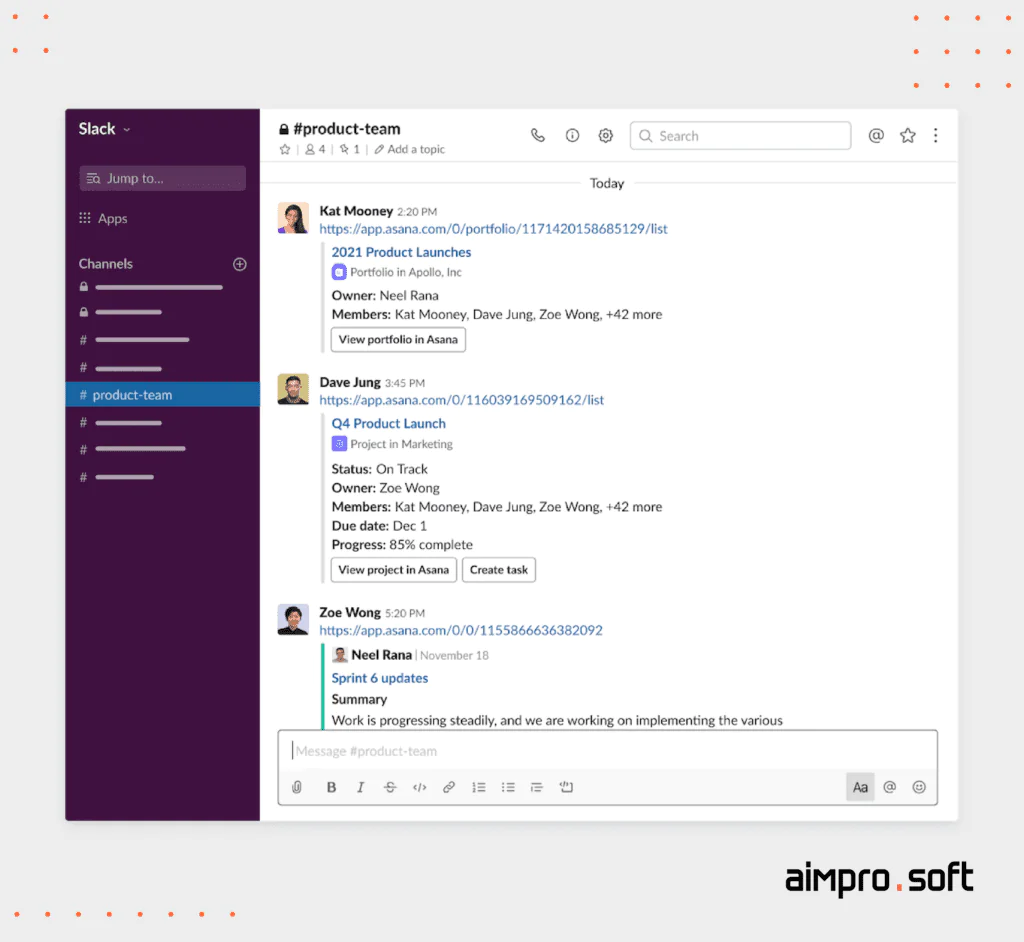1024x942 pixels.
Task: Toggle strikethrough formatting
Action: (390, 787)
